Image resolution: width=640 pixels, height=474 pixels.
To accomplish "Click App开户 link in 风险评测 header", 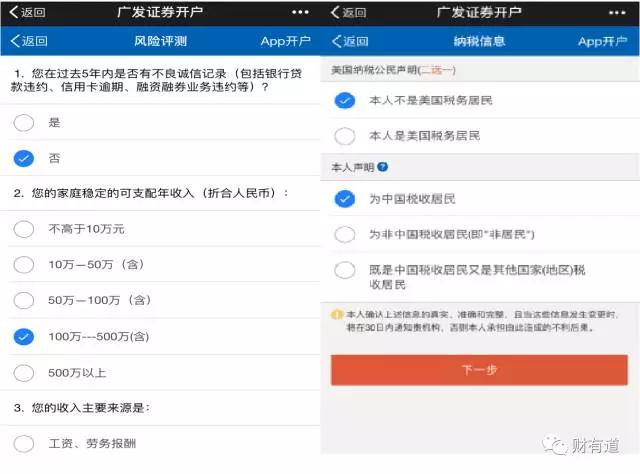I will 285,41.
